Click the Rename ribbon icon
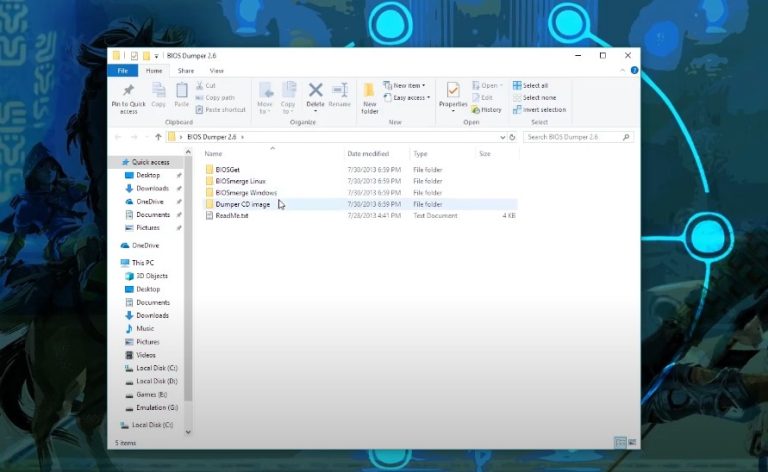The height and width of the screenshot is (472, 768). tap(339, 90)
